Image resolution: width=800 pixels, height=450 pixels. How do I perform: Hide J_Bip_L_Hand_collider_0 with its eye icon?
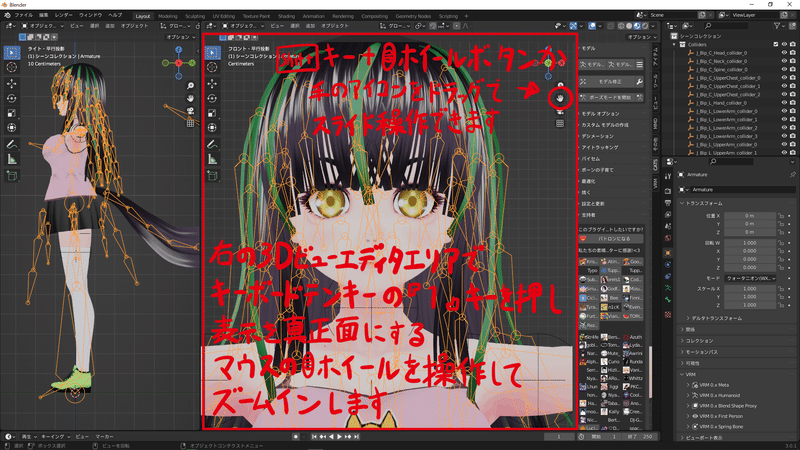tap(784, 103)
